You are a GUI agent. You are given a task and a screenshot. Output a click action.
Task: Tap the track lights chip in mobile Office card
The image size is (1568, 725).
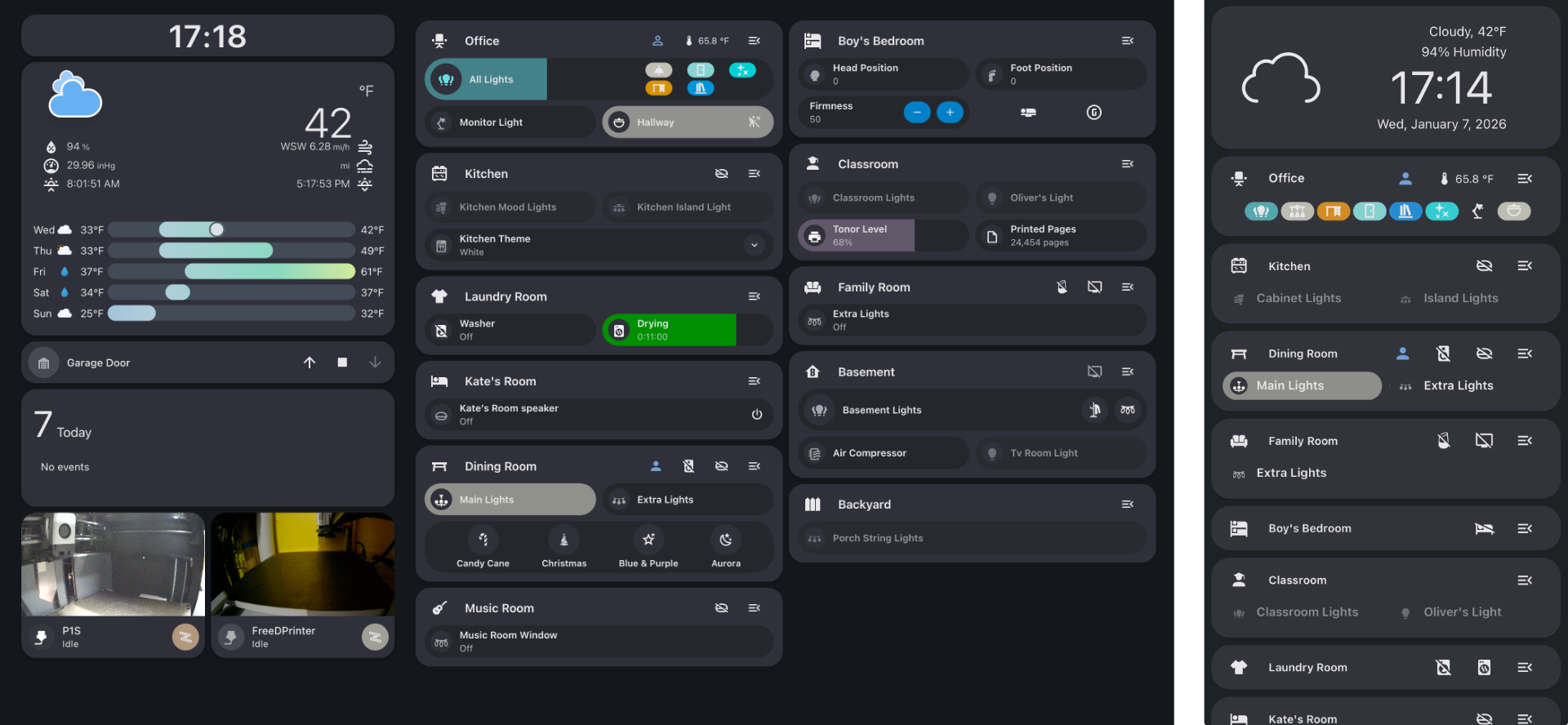[x=1297, y=211]
